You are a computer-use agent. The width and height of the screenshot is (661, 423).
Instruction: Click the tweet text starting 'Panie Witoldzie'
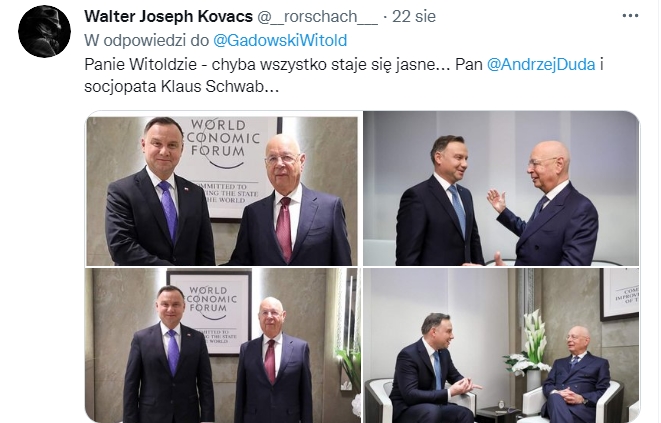[x=344, y=75]
